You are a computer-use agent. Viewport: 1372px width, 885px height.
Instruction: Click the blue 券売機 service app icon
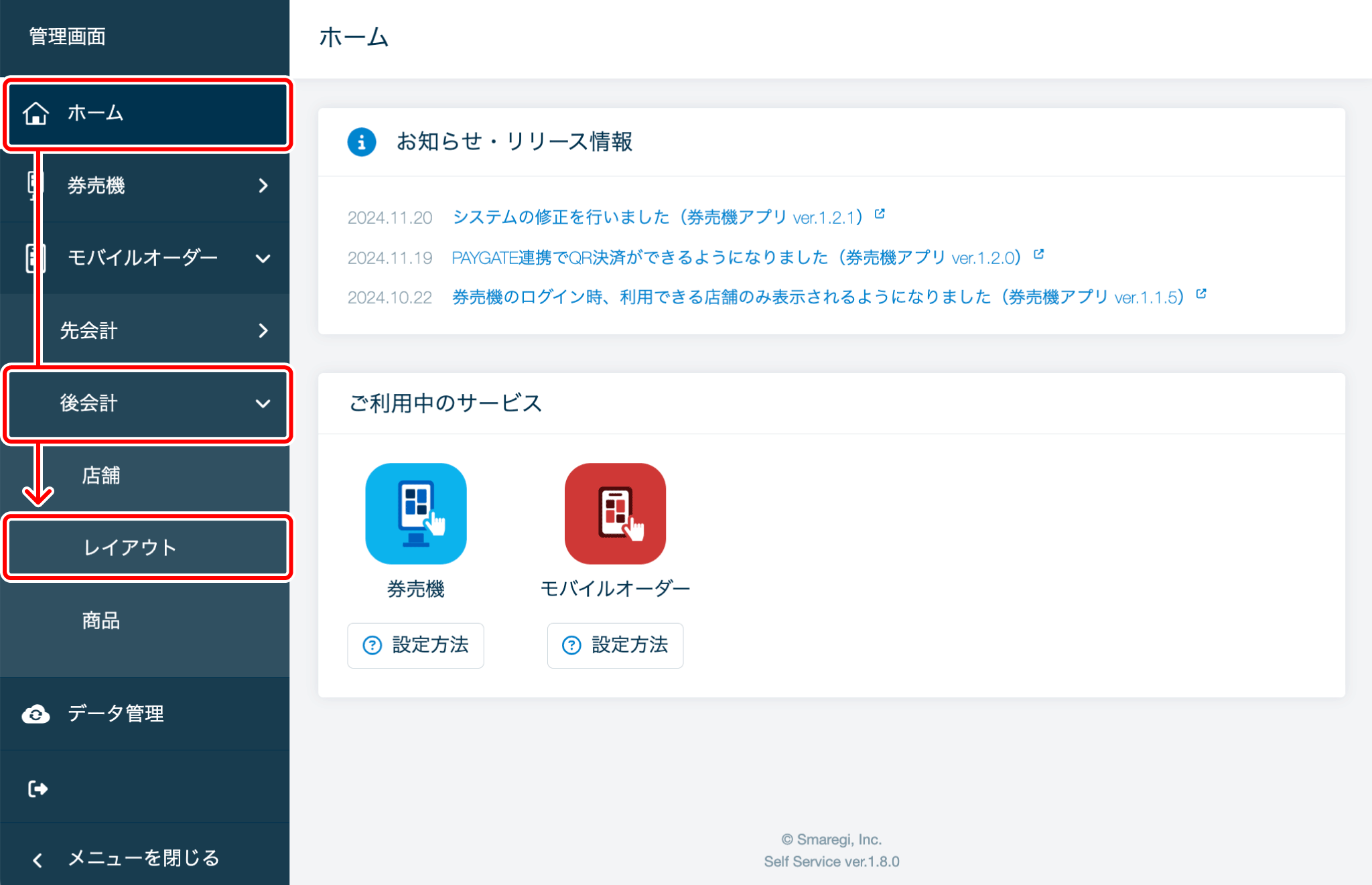(x=415, y=513)
